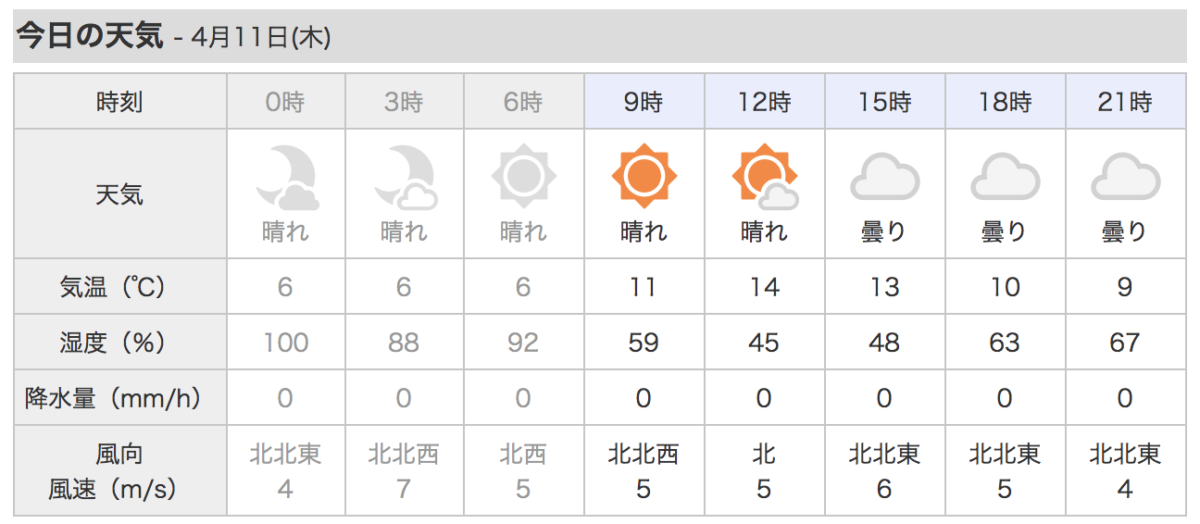
Task: Click the 時刻 row label
Action: click(x=120, y=101)
